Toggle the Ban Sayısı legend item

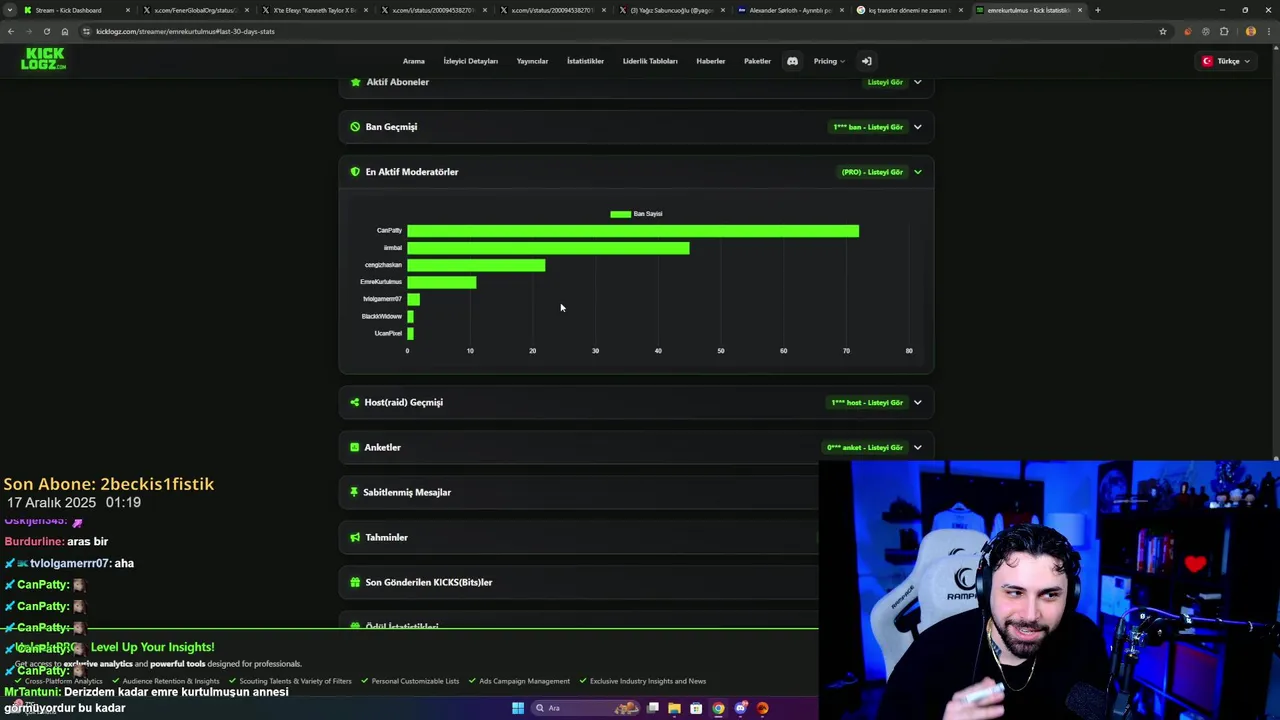tap(637, 214)
